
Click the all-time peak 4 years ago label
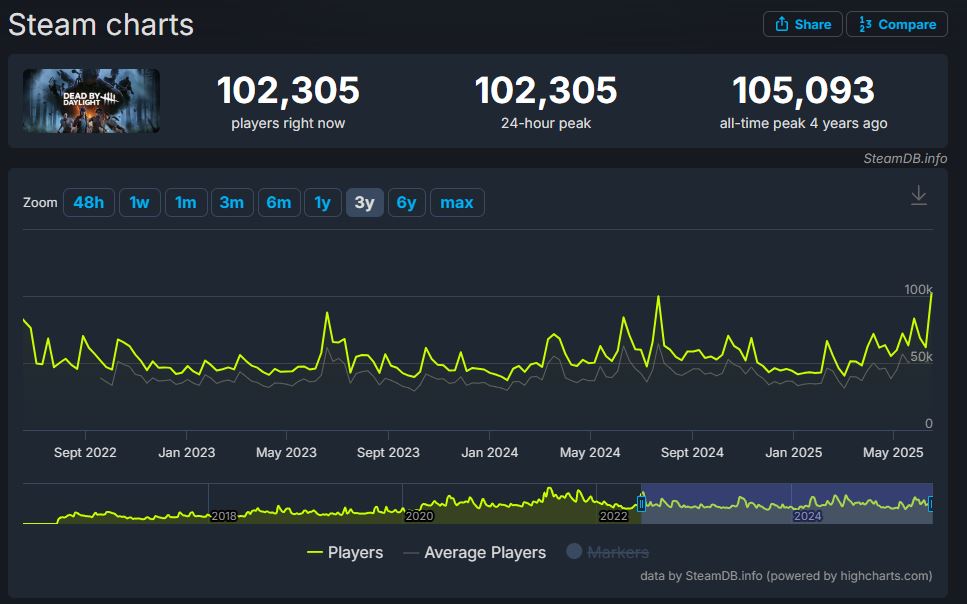click(804, 123)
